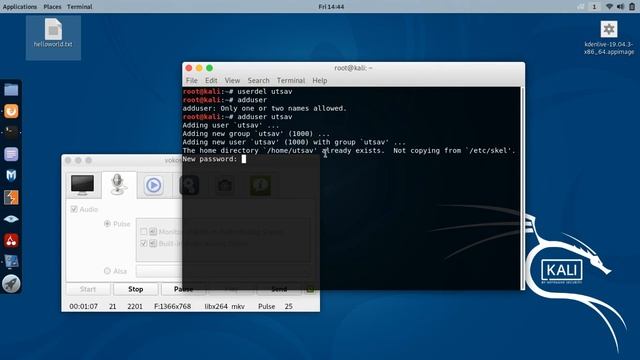Open the terminal File menu
This screenshot has width=640, height=360.
[x=191, y=80]
